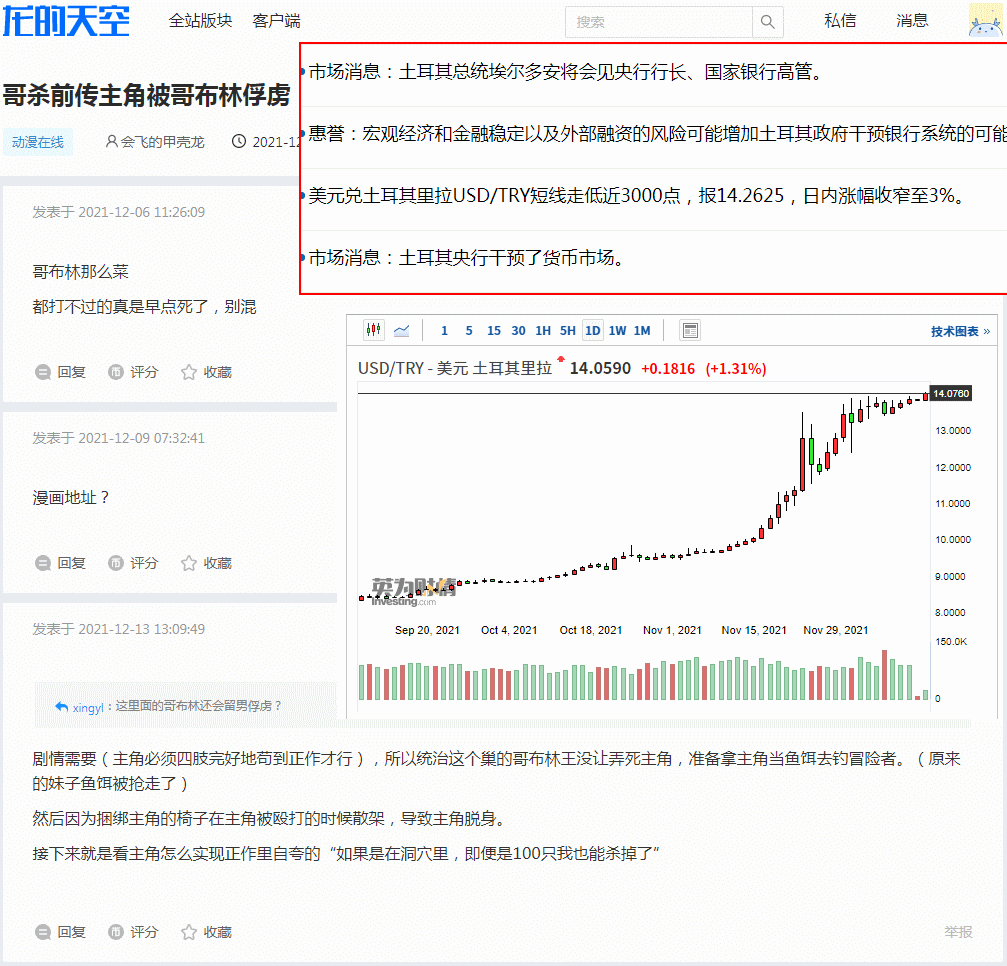Open the 动漫在线 category tag
Image resolution: width=1007 pixels, height=966 pixels.
(38, 142)
